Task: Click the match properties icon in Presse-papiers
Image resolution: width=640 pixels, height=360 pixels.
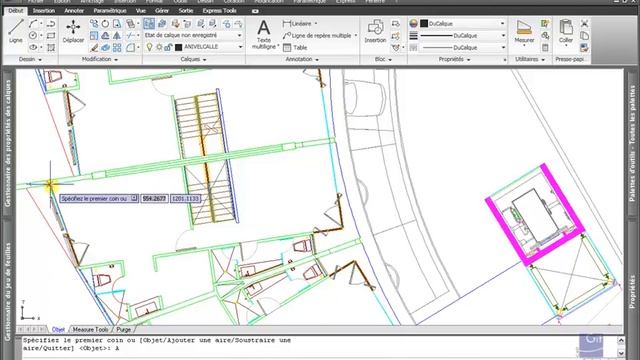Action: (x=584, y=48)
